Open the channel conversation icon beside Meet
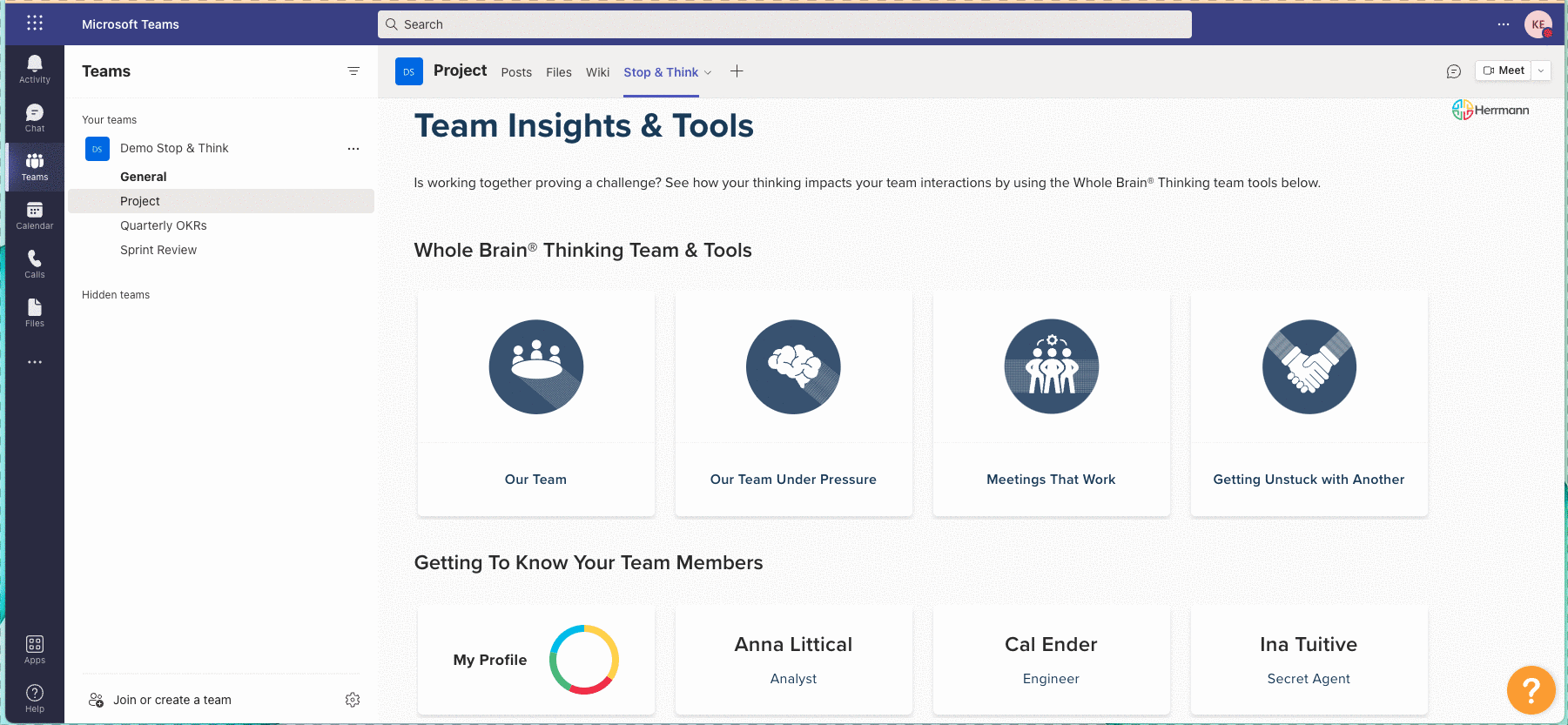Image resolution: width=1568 pixels, height=725 pixels. (1453, 71)
